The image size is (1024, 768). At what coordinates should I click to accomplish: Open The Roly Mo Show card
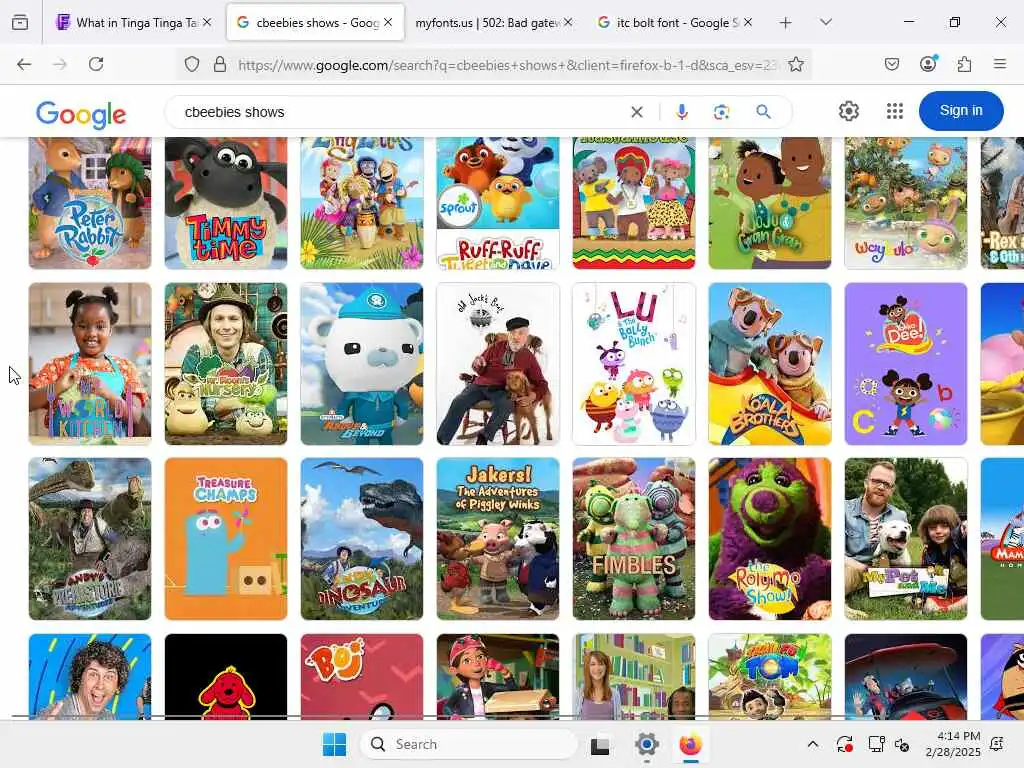[770, 539]
